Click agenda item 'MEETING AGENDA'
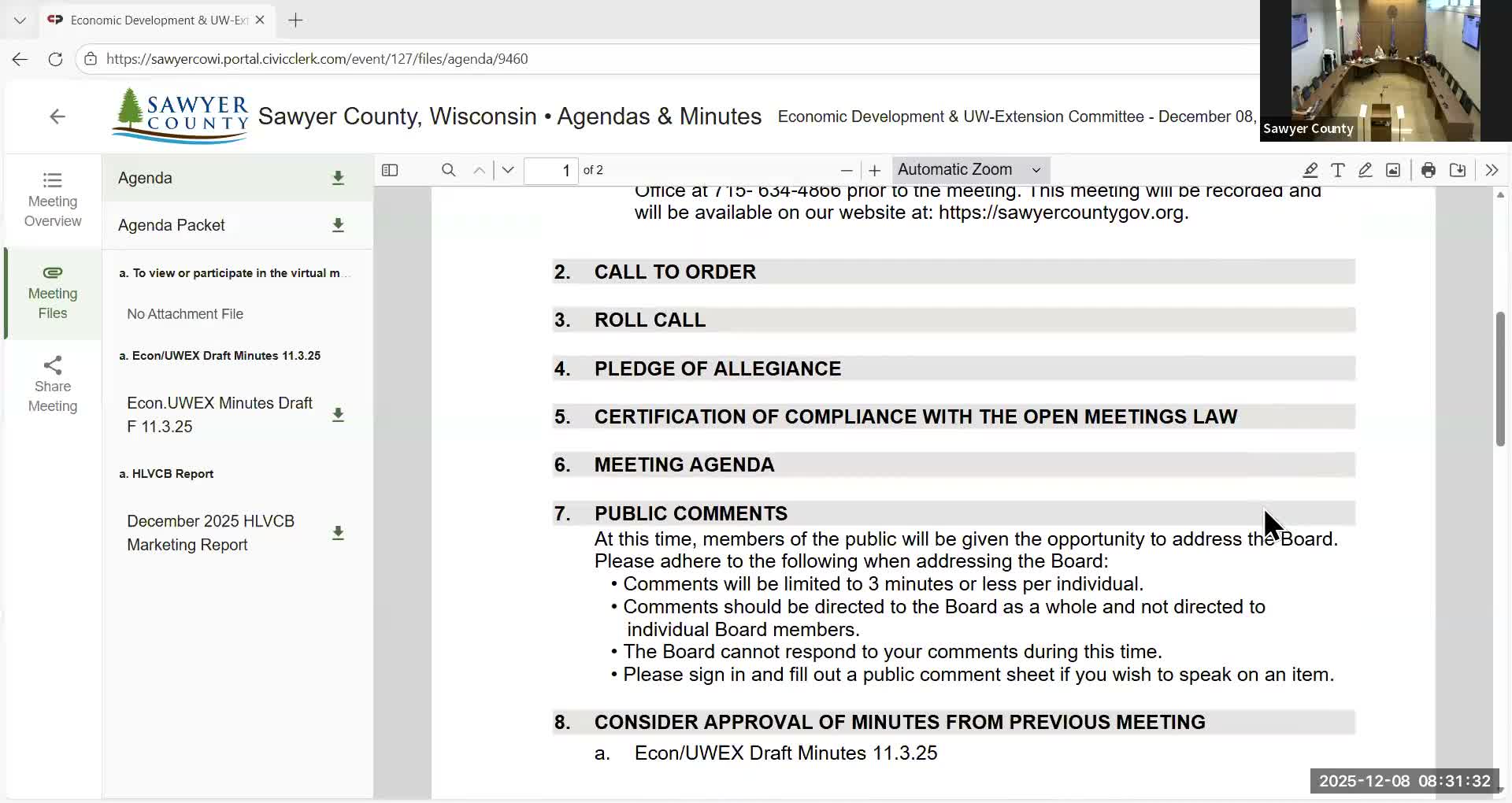The image size is (1512, 803). 684,464
